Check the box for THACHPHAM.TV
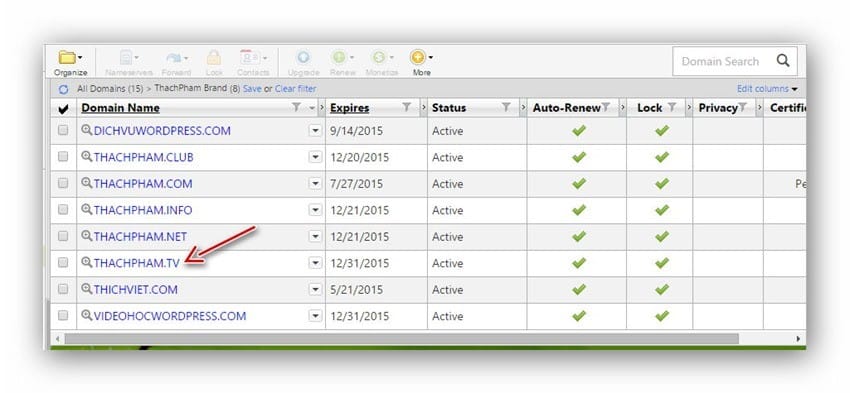 (x=63, y=262)
